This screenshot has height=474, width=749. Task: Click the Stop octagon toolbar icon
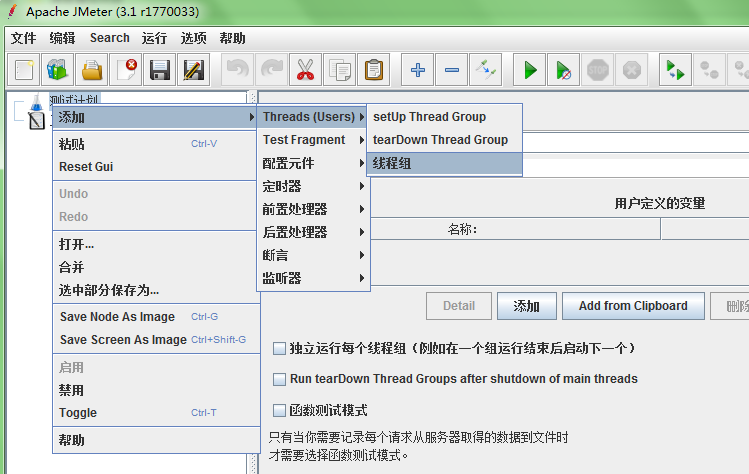coord(598,70)
